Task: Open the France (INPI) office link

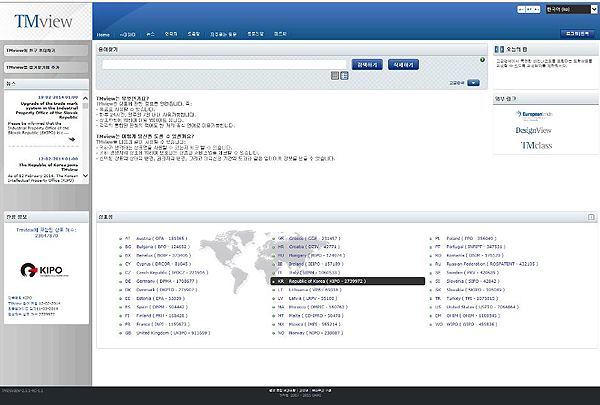Action: click(x=163, y=324)
